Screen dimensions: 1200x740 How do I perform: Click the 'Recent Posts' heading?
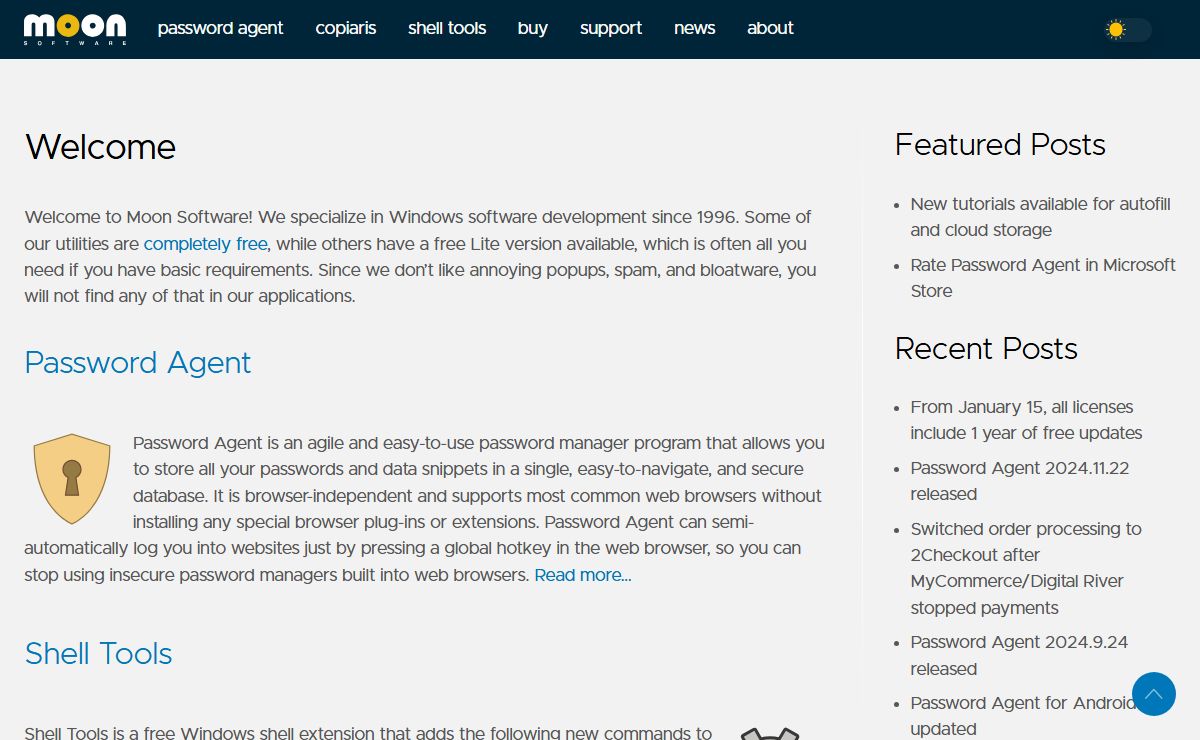point(986,348)
